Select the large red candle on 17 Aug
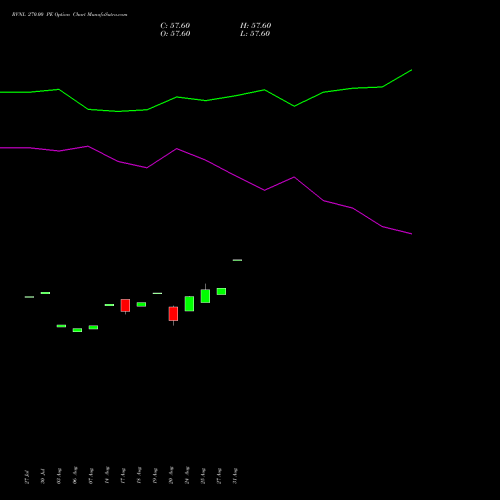This screenshot has height=500, width=500. pyautogui.click(x=125, y=306)
